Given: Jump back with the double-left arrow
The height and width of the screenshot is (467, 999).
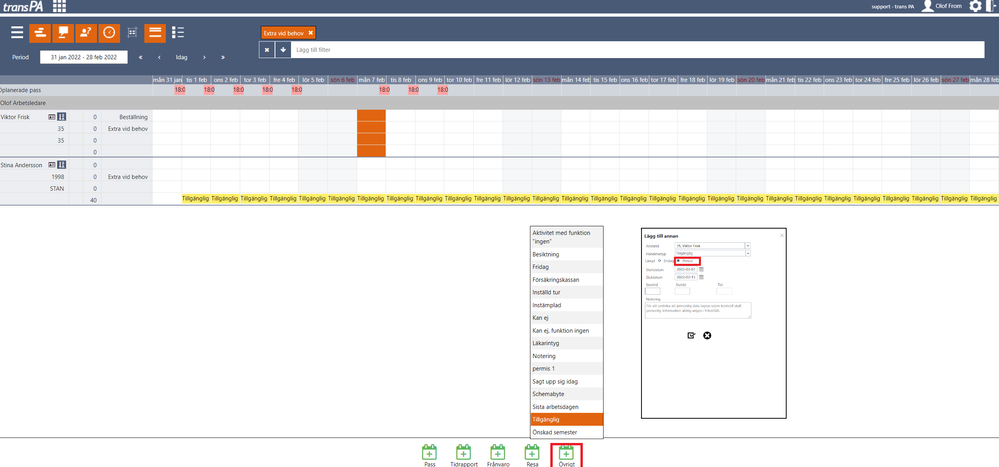Looking at the screenshot, I should pyautogui.click(x=140, y=57).
